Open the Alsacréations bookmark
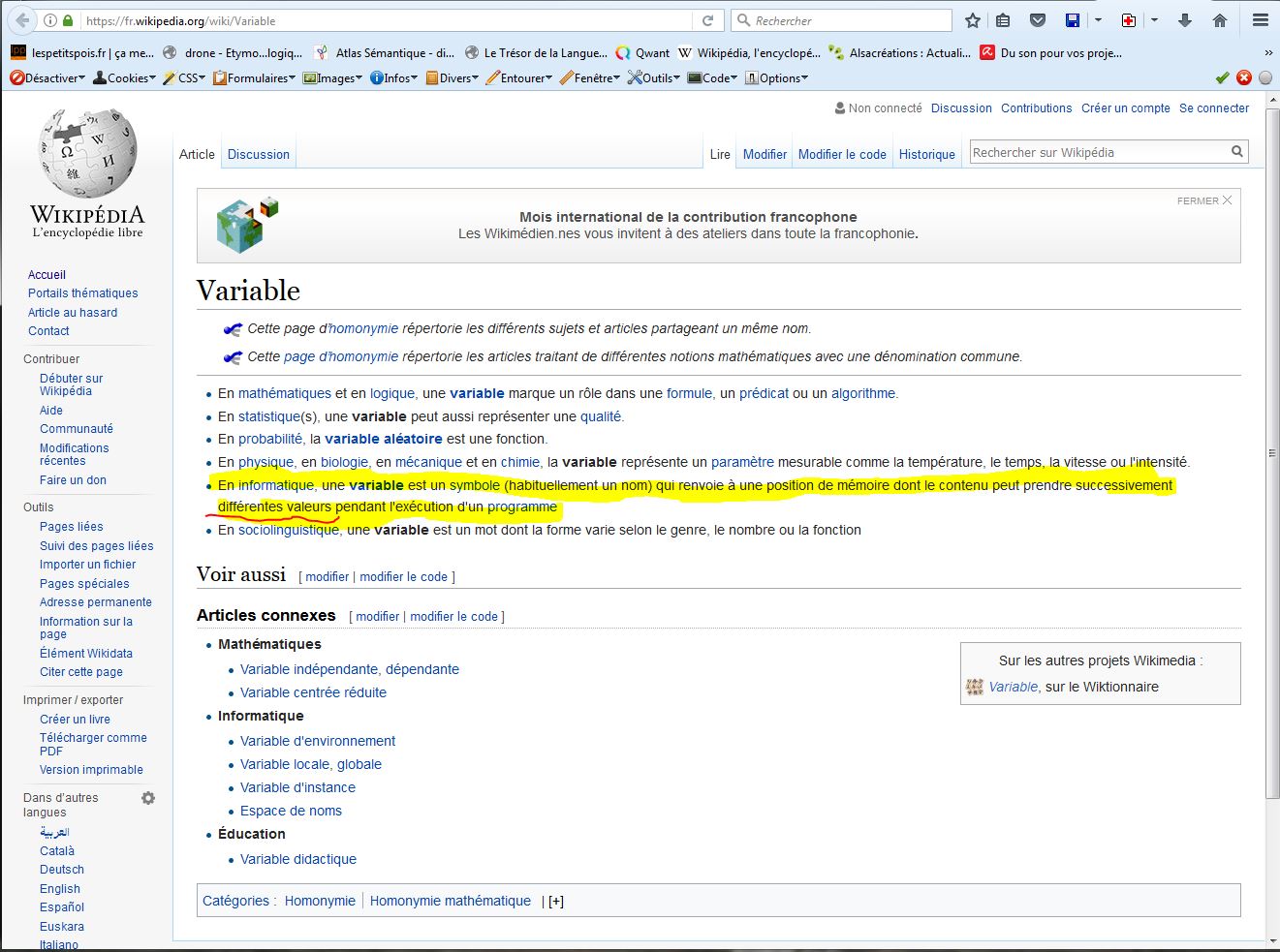This screenshot has height=952, width=1280. 900,53
